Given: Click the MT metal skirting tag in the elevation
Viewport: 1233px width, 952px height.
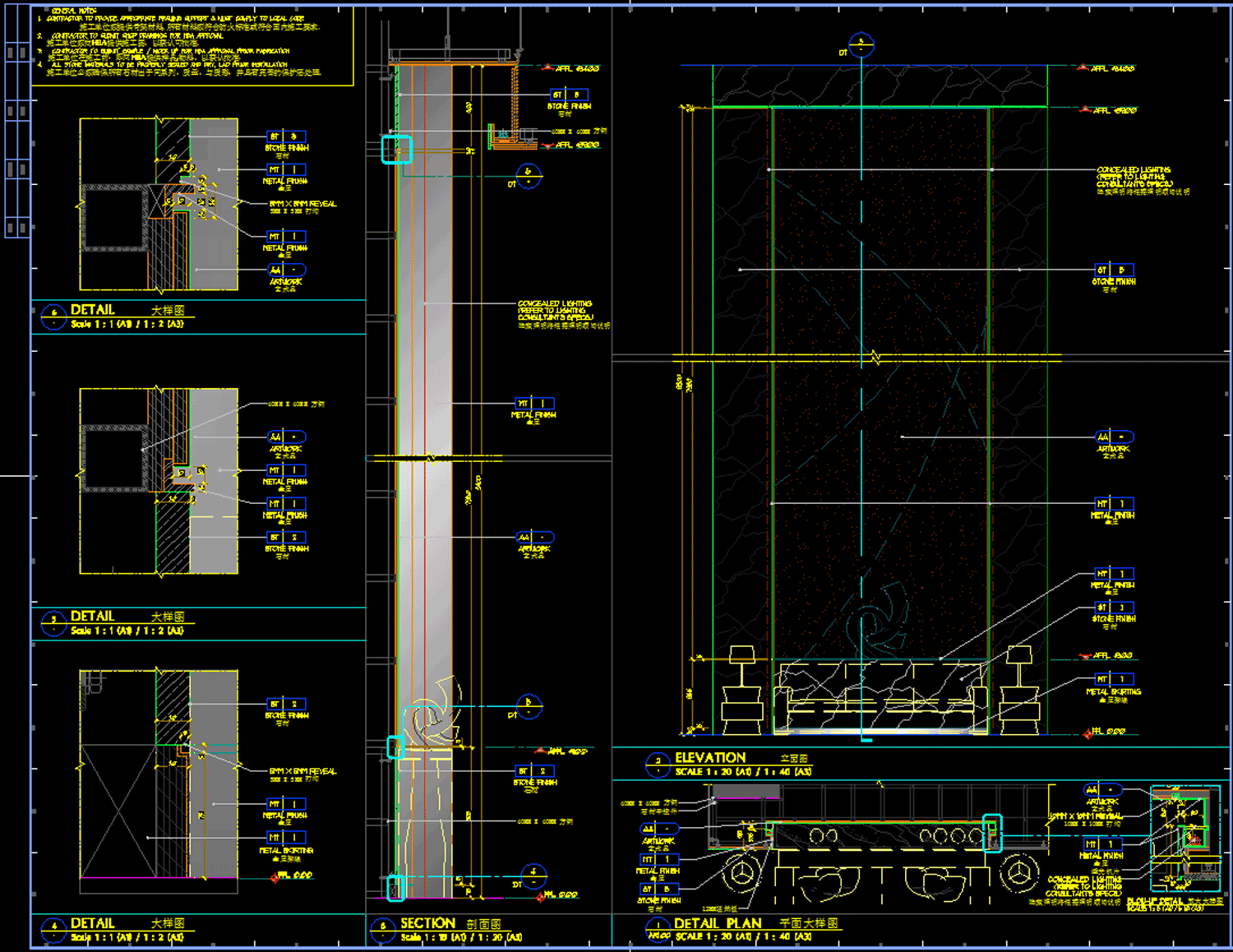Looking at the screenshot, I should coord(1113,679).
